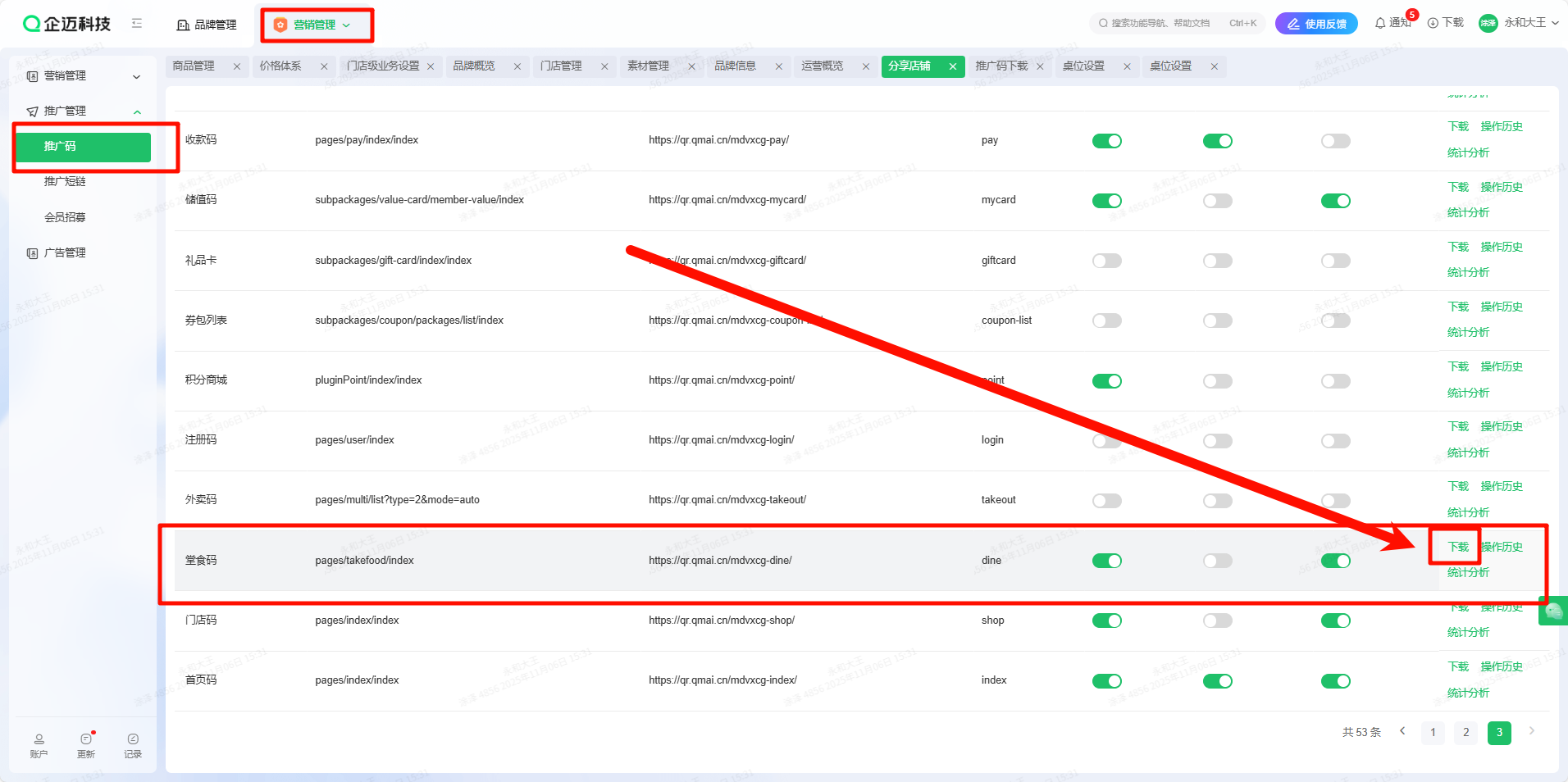Close the 分享店铺 tab
The width and height of the screenshot is (1568, 782).
pos(952,66)
